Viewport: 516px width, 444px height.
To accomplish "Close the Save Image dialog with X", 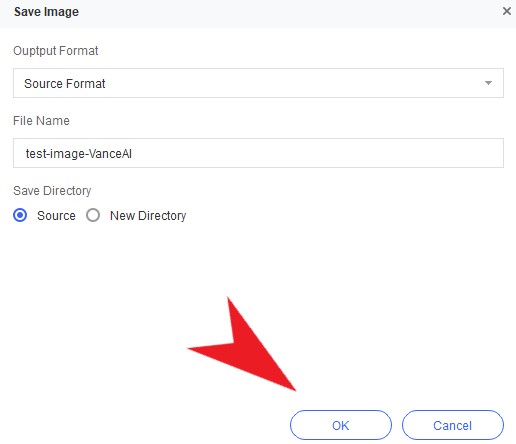I will [507, 11].
